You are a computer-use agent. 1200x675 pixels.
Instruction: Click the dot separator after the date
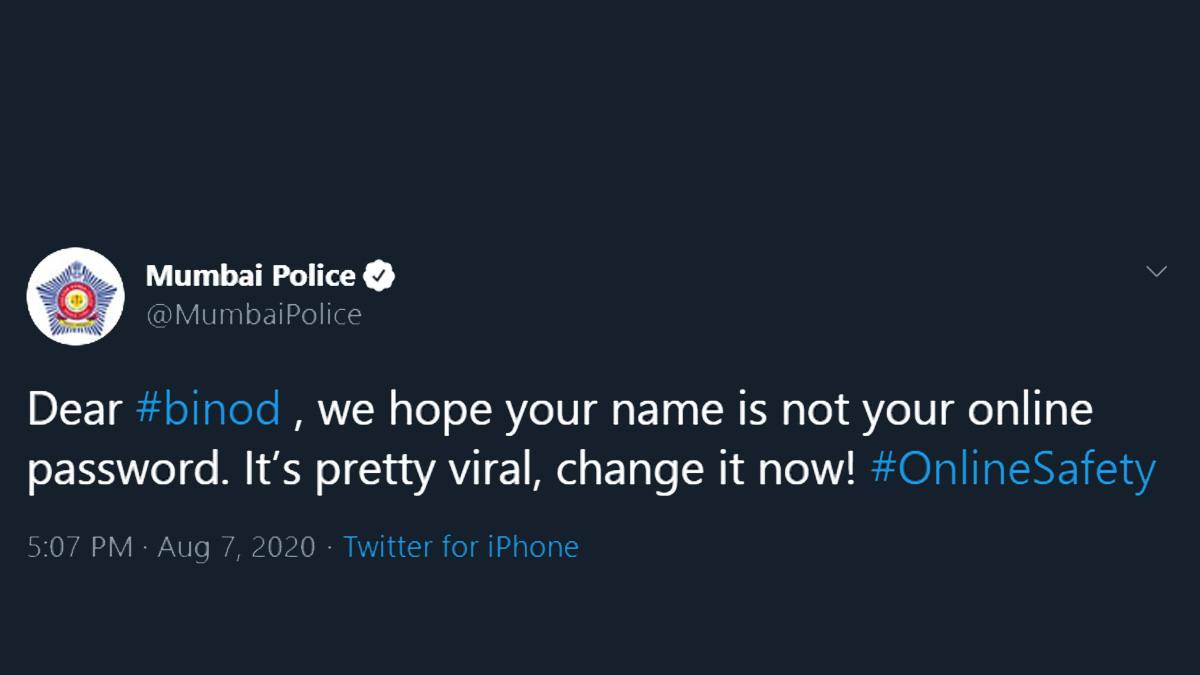(327, 546)
